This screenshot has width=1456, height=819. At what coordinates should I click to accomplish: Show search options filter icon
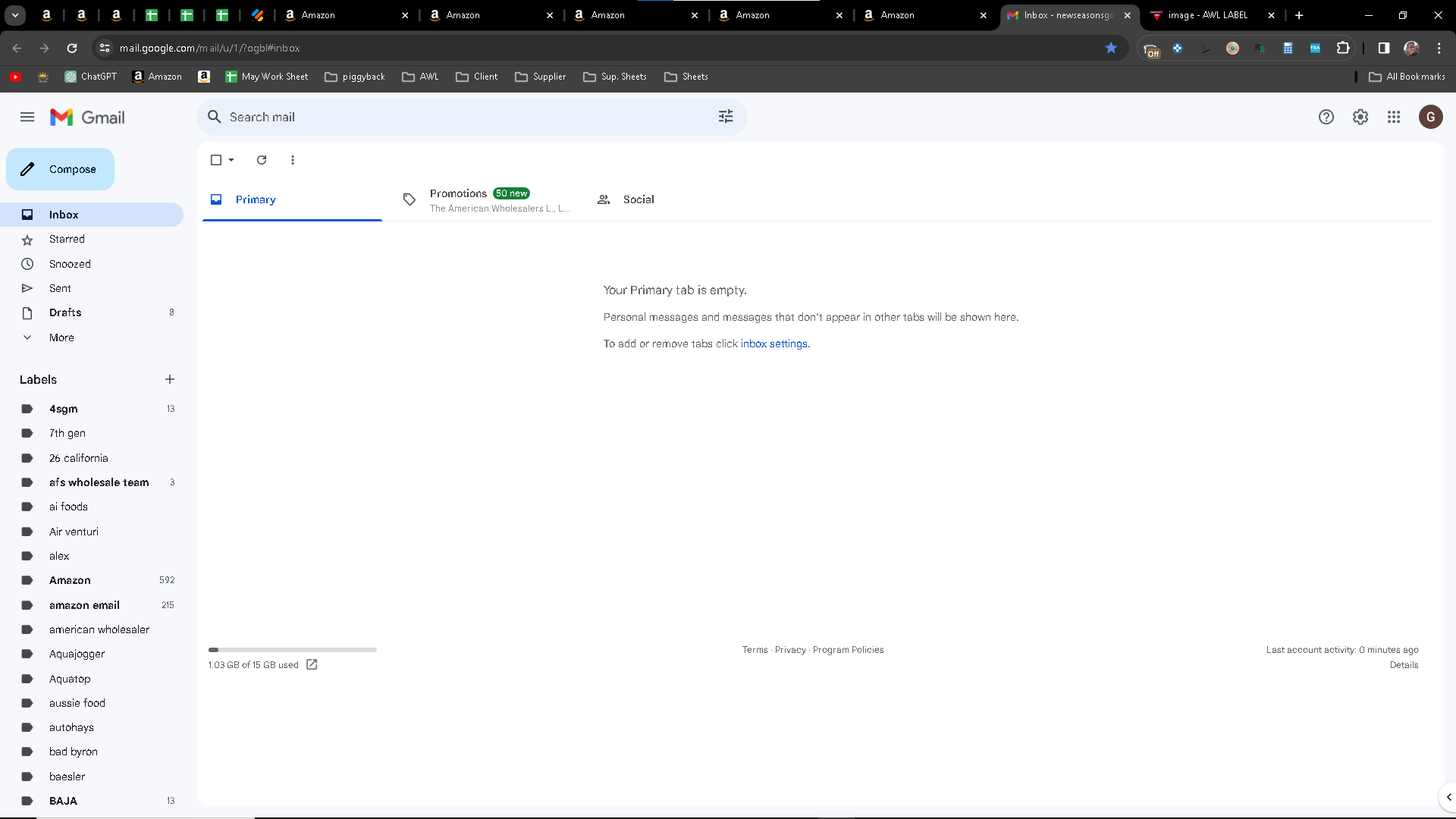click(x=726, y=117)
